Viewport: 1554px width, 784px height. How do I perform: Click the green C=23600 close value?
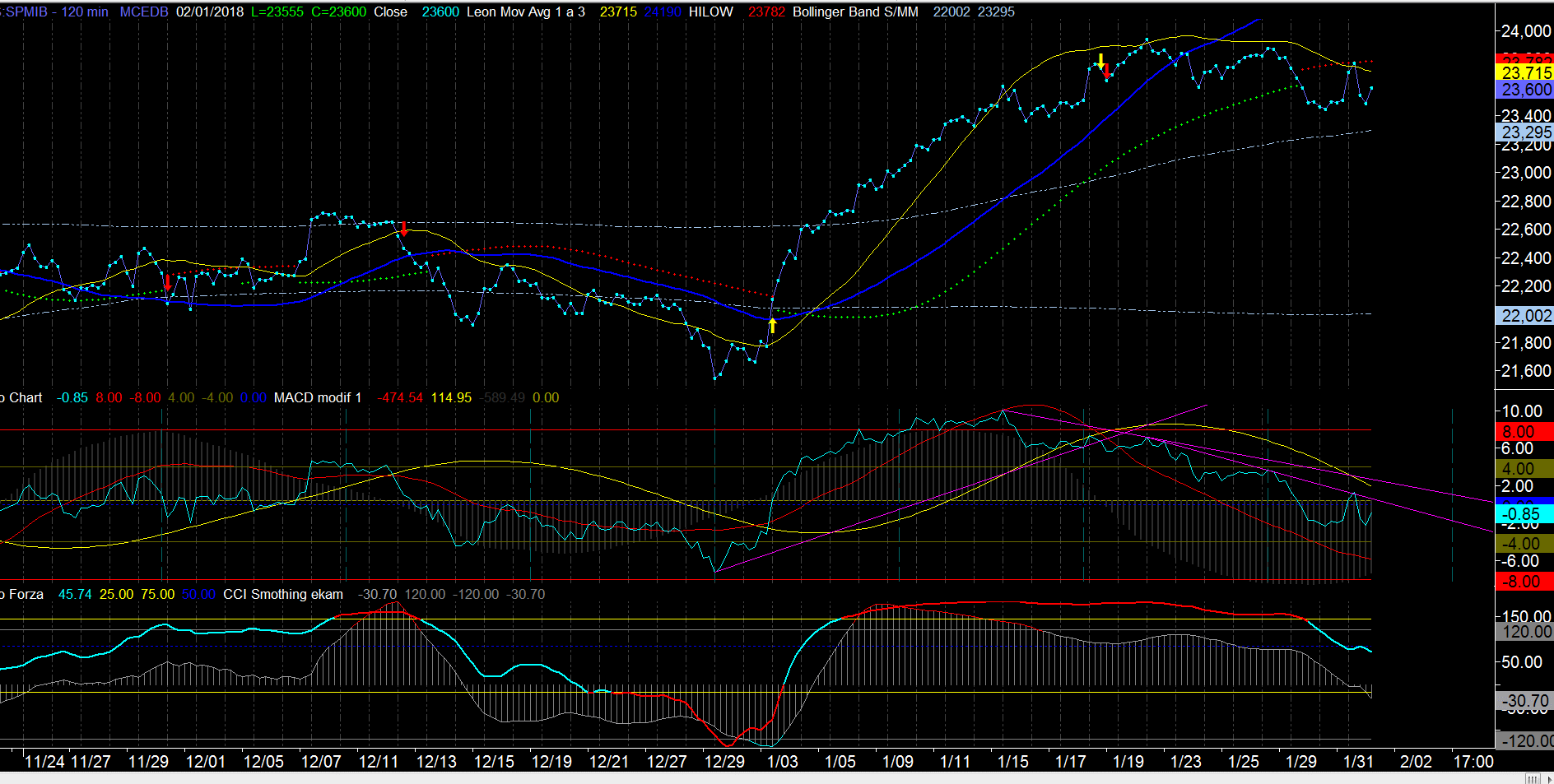(x=339, y=12)
